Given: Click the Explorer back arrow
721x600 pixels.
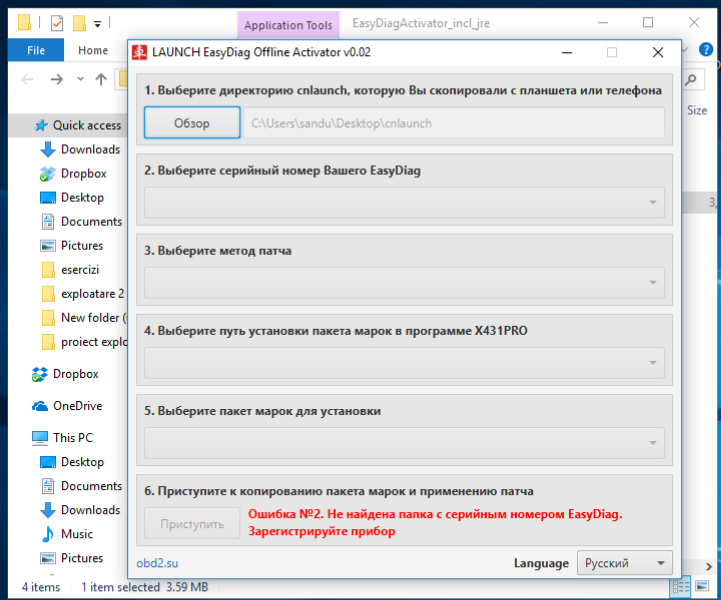Looking at the screenshot, I should click(25, 79).
